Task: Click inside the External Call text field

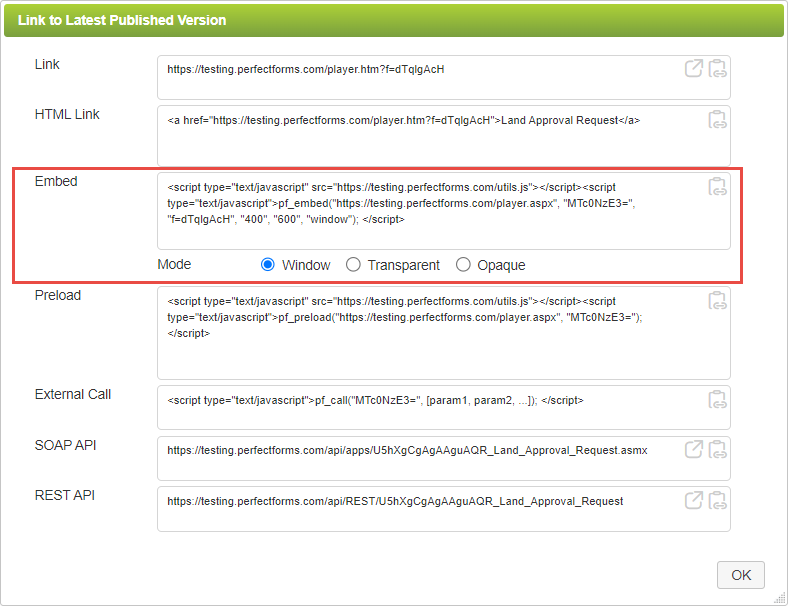Action: pos(444,408)
